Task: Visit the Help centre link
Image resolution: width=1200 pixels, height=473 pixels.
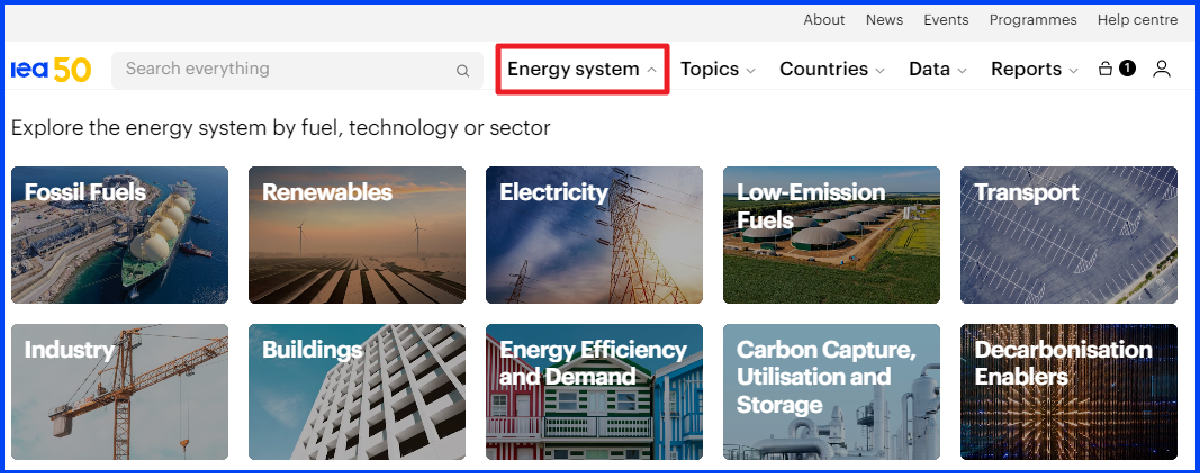Action: click(1138, 20)
